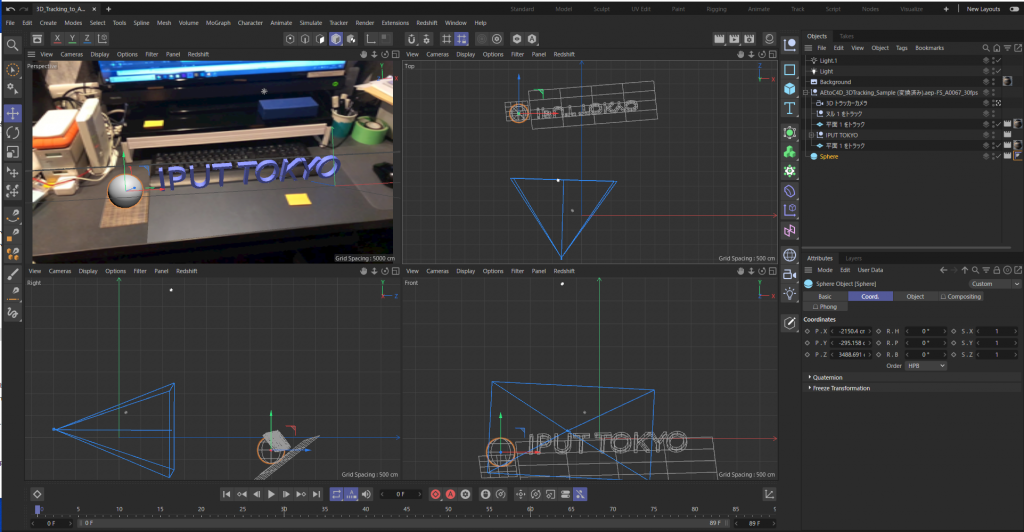Toggle X axis lock

point(58,39)
